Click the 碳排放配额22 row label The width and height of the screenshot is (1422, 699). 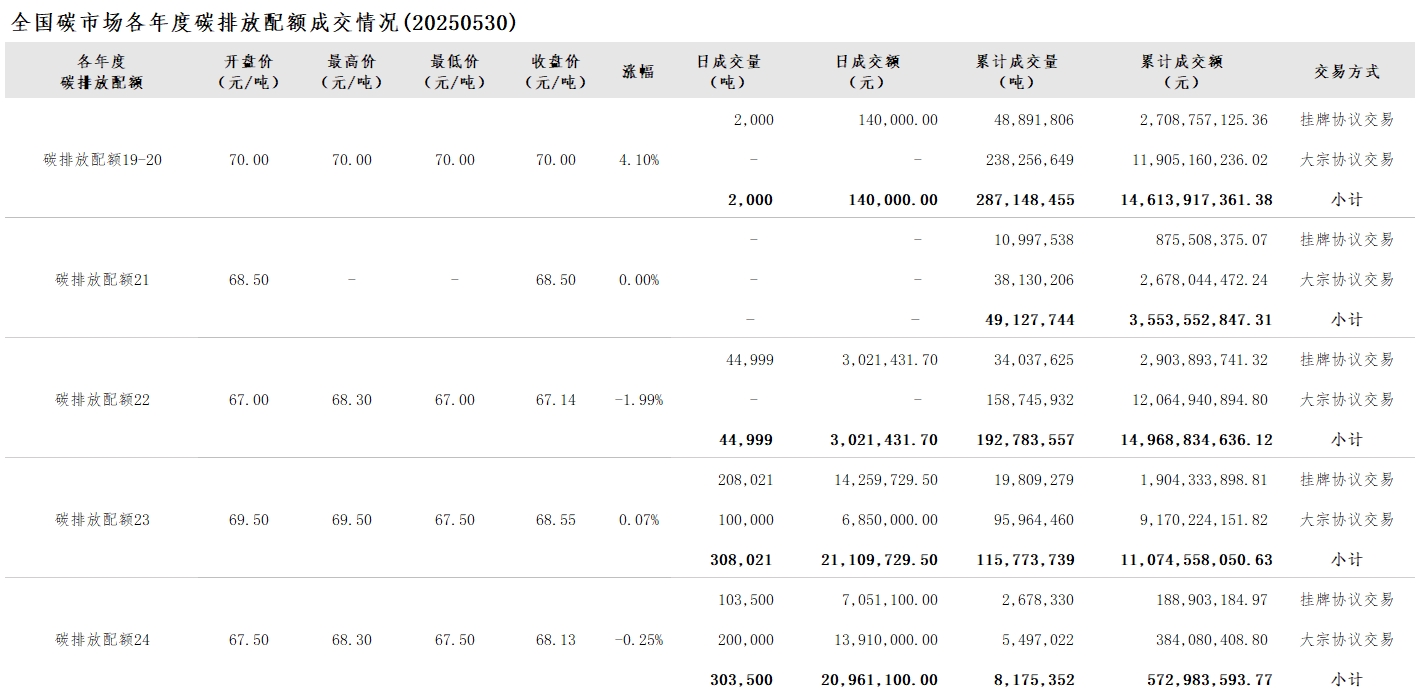click(102, 400)
